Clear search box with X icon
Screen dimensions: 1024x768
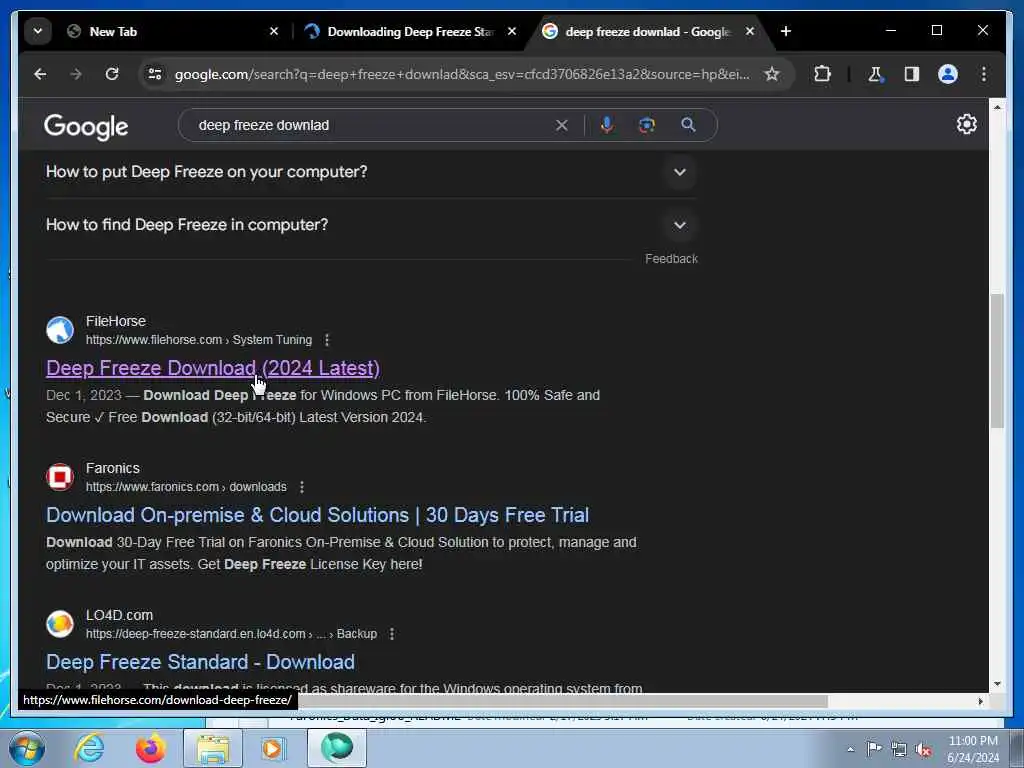[562, 125]
